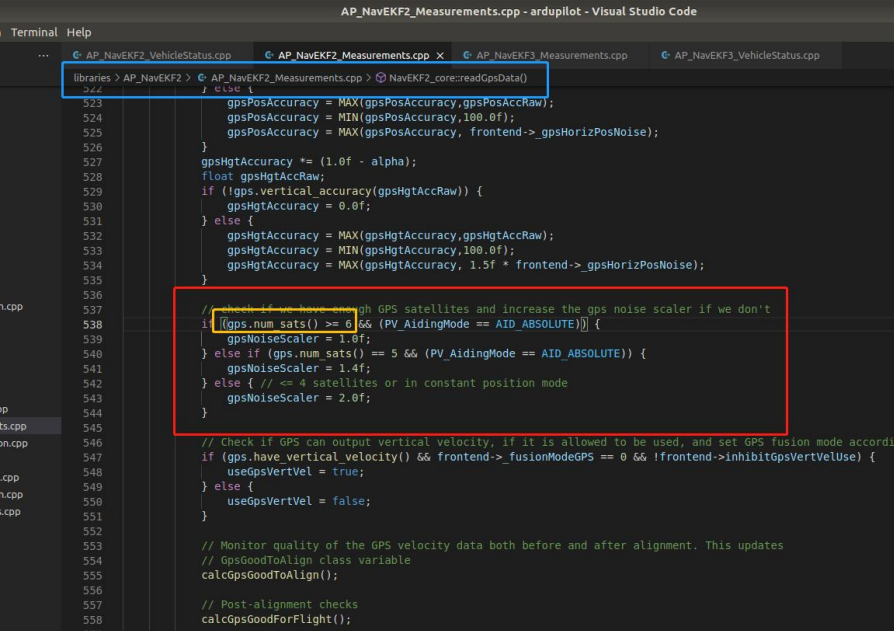Viewport: 894px width, 631px height.
Task: Open the libraries breadcrumb segment
Action: click(92, 78)
